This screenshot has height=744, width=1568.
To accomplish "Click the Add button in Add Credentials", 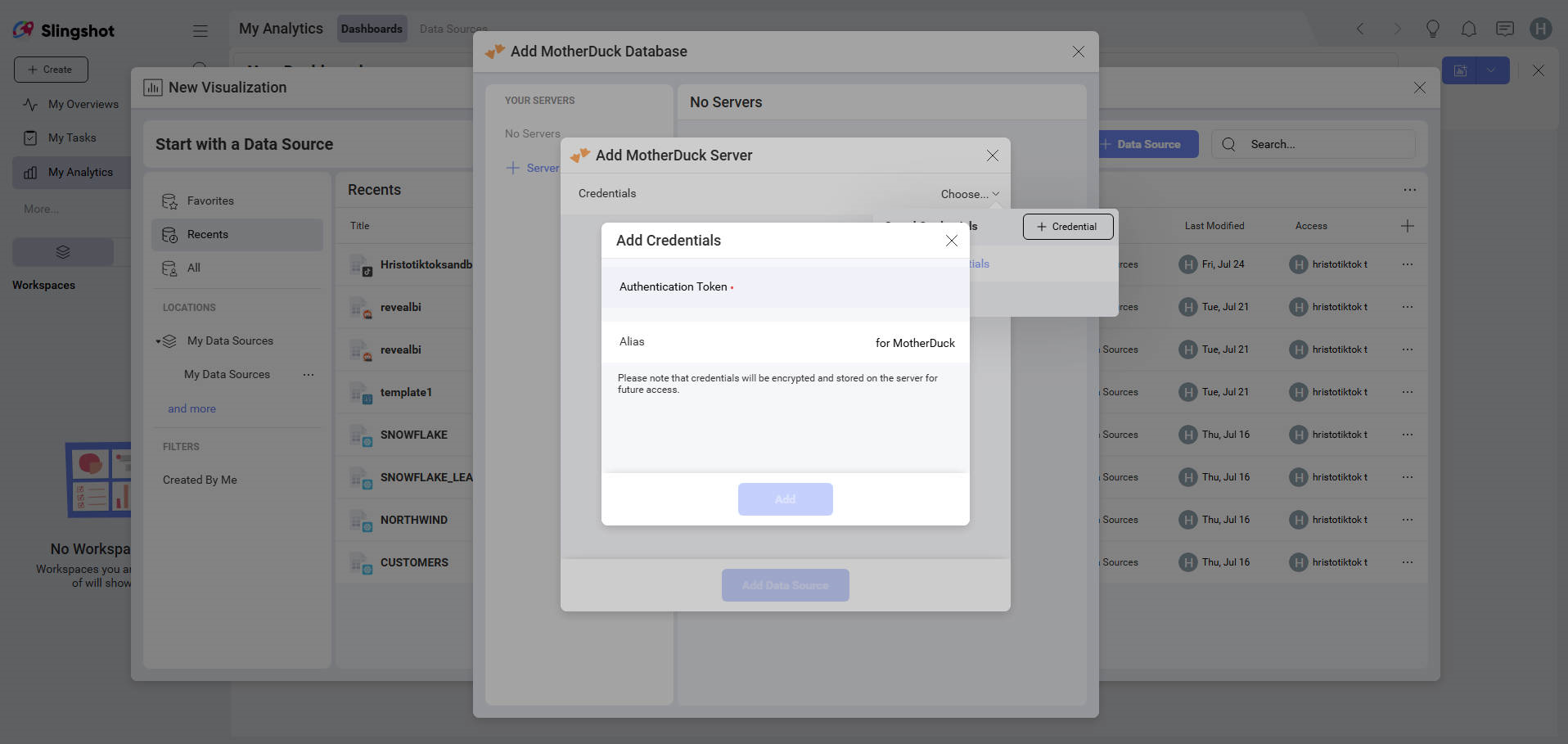I will click(x=786, y=499).
